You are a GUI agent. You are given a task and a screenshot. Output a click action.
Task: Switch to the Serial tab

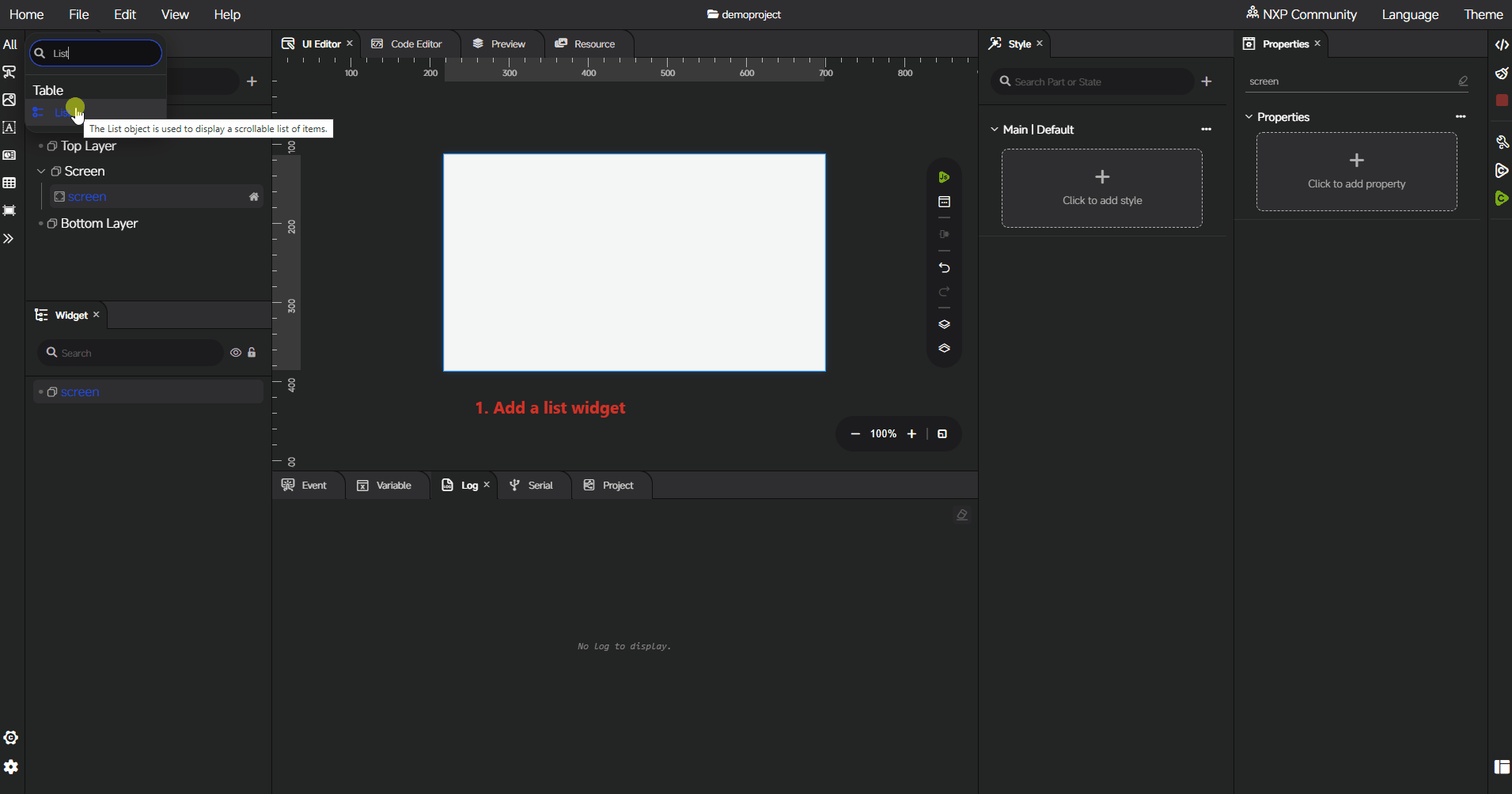pyautogui.click(x=531, y=485)
